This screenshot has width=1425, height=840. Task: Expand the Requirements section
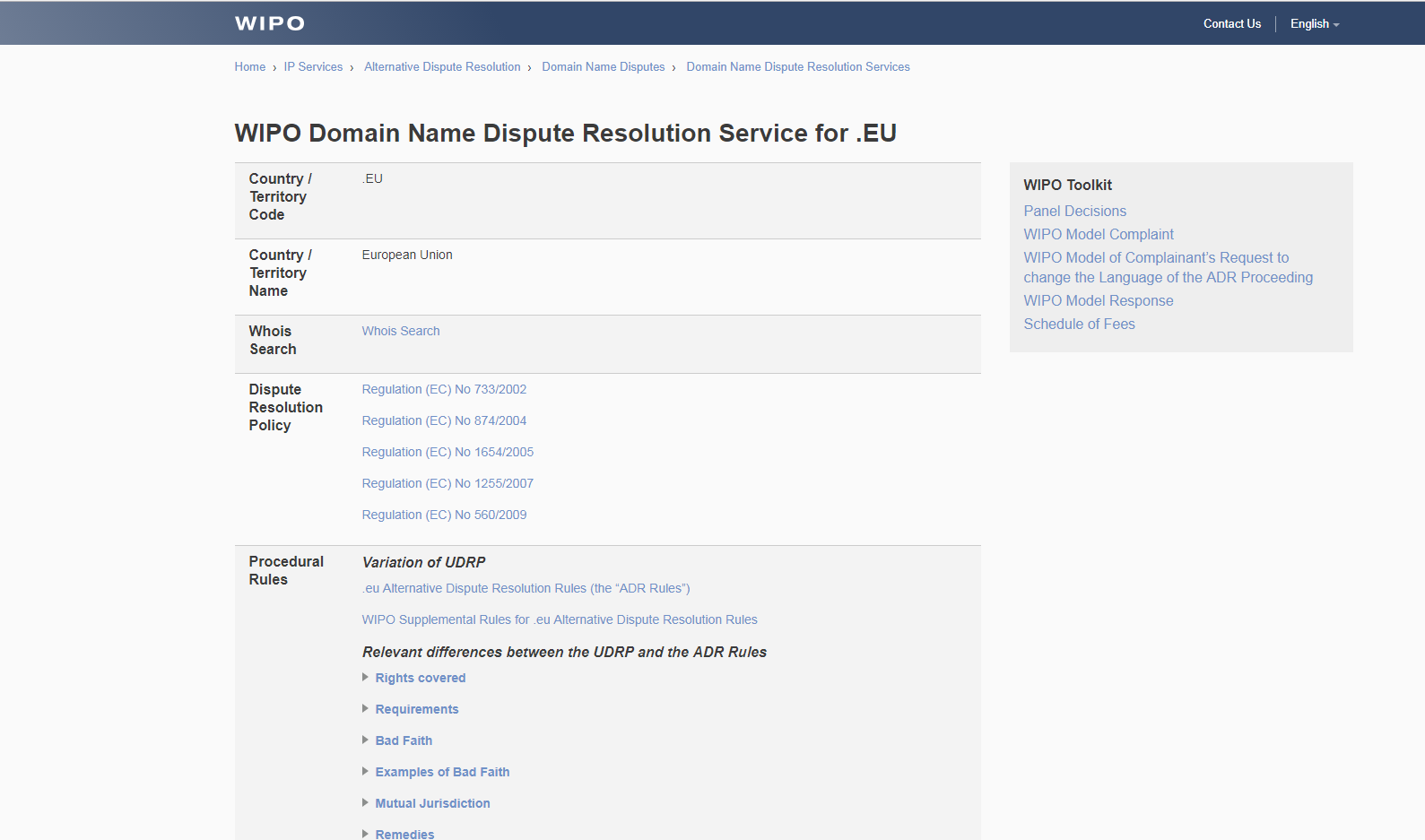416,709
